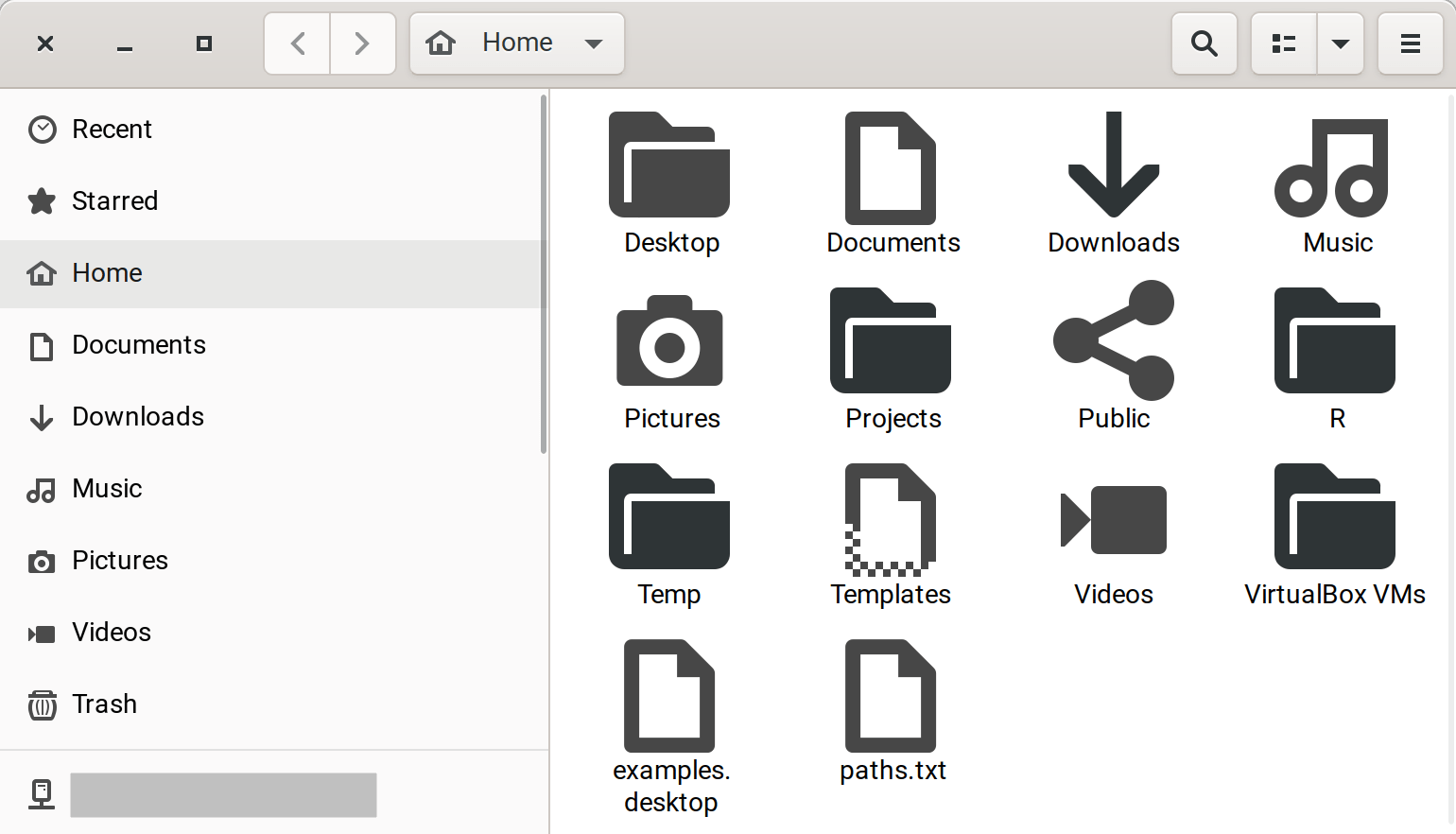Open the view options dropdown arrow
This screenshot has height=834, width=1456.
[1340, 43]
